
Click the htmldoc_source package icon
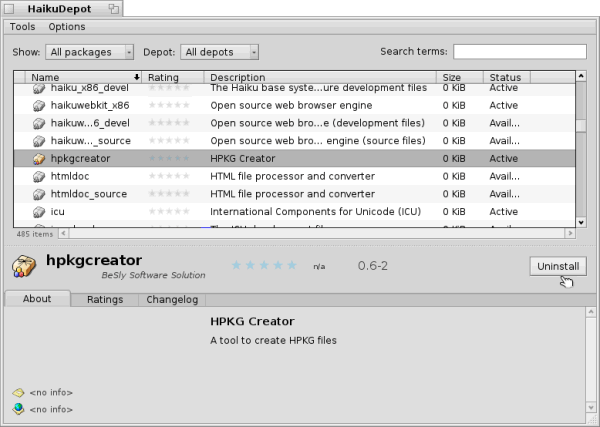[40, 194]
